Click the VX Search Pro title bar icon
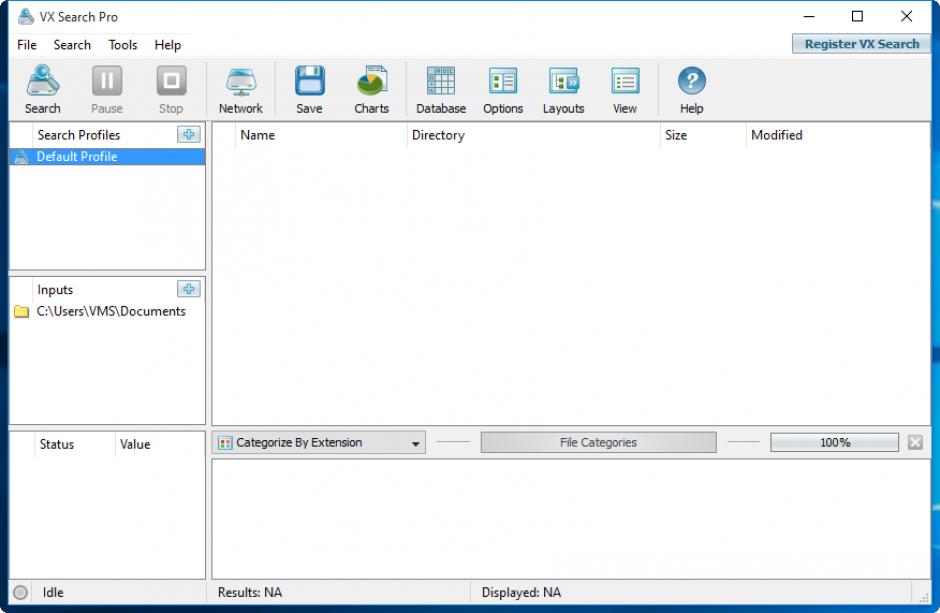 coord(26,17)
